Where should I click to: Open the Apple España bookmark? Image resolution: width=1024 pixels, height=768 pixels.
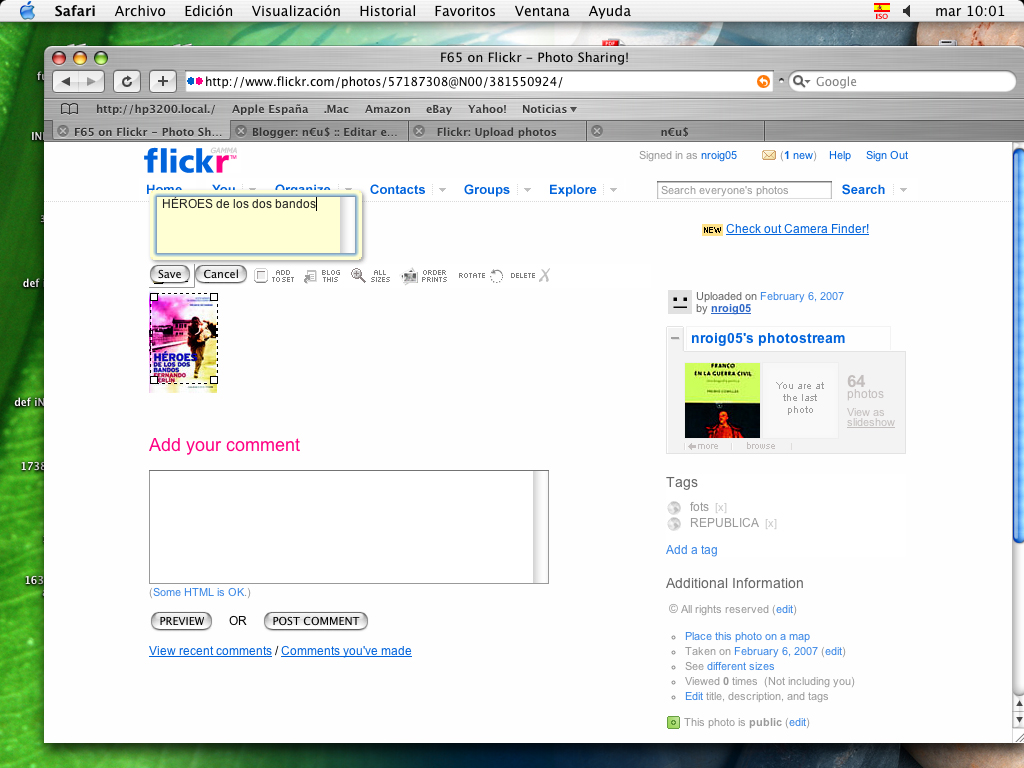pos(270,109)
